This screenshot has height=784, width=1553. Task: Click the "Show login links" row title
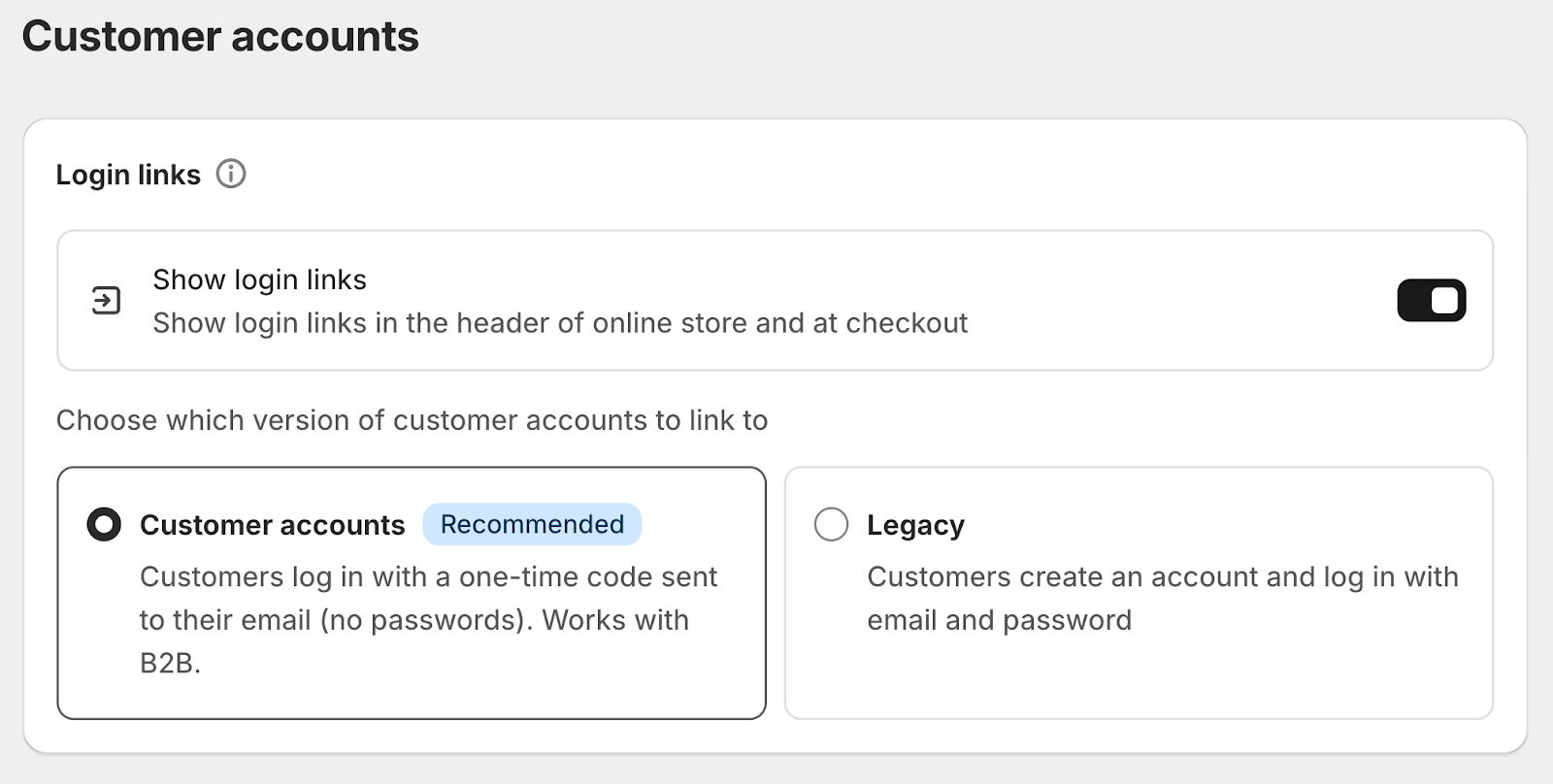click(259, 279)
